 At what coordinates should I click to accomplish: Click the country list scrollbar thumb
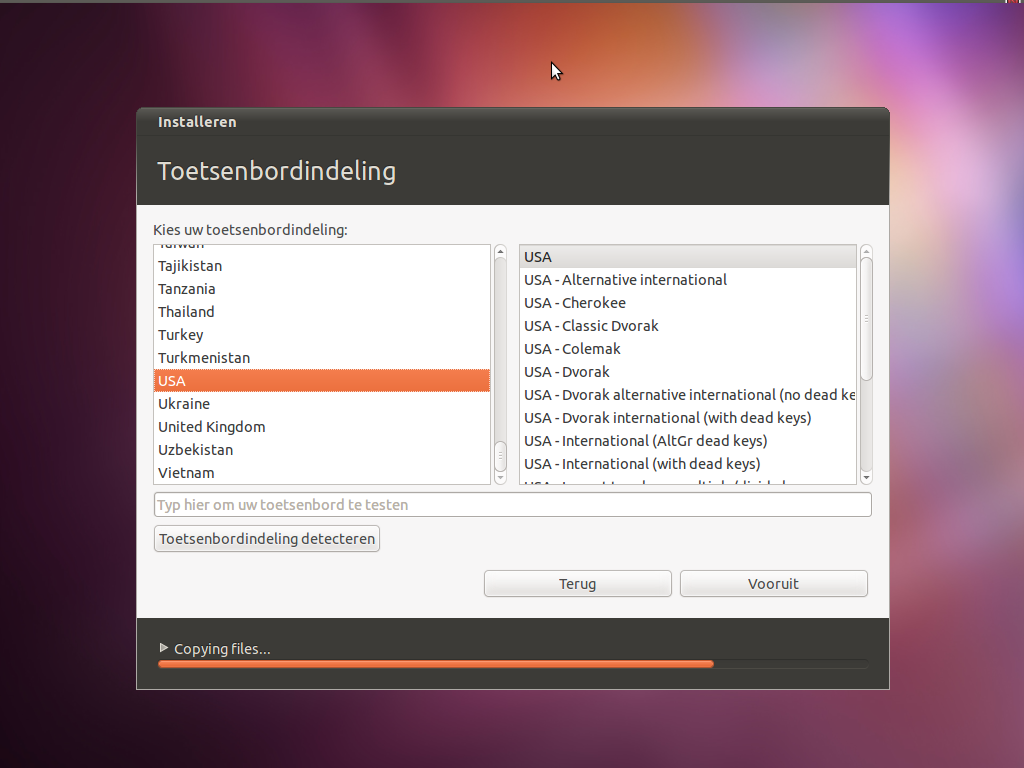click(x=500, y=456)
